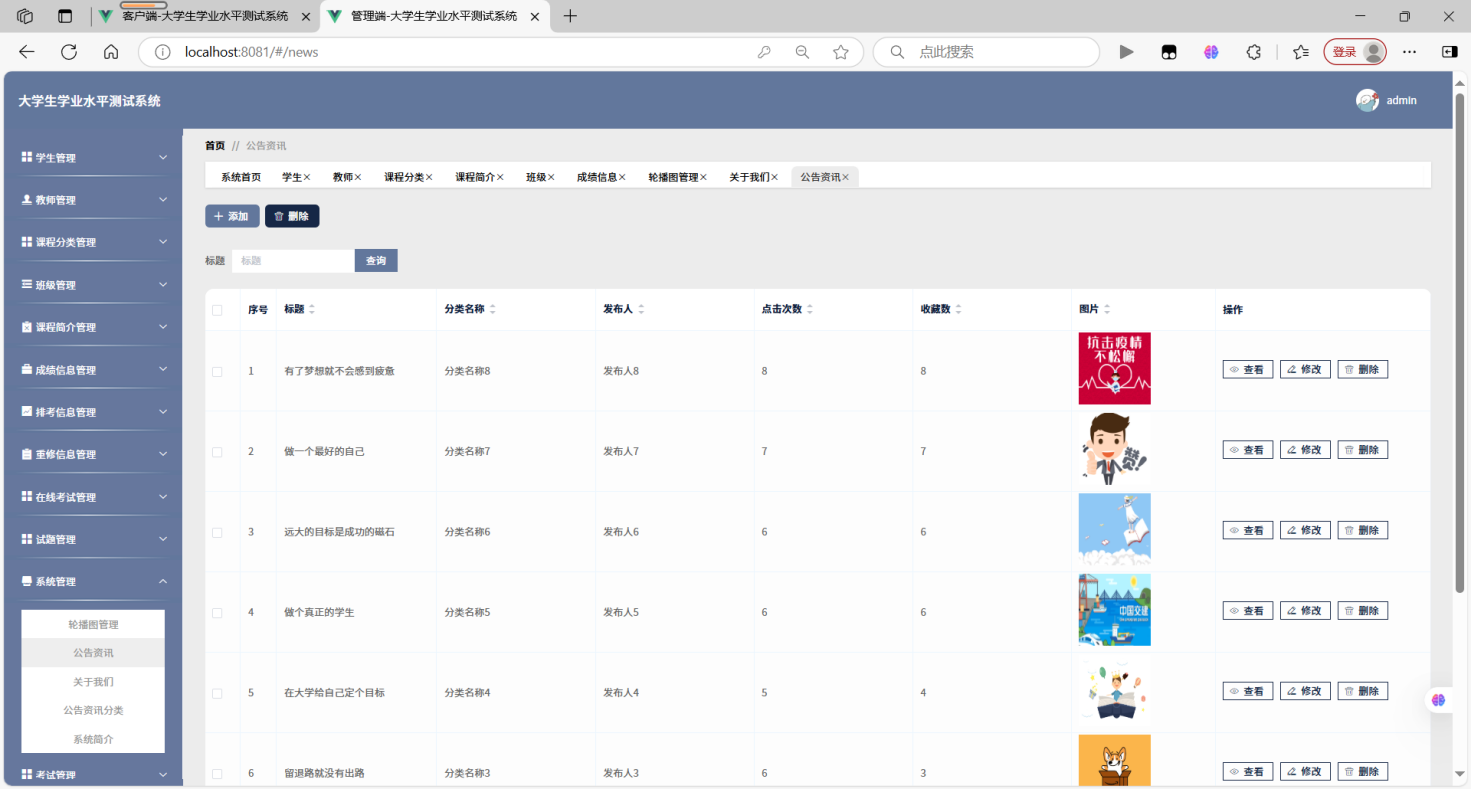
Task: Open a new browser tab with plus
Action: [x=570, y=16]
